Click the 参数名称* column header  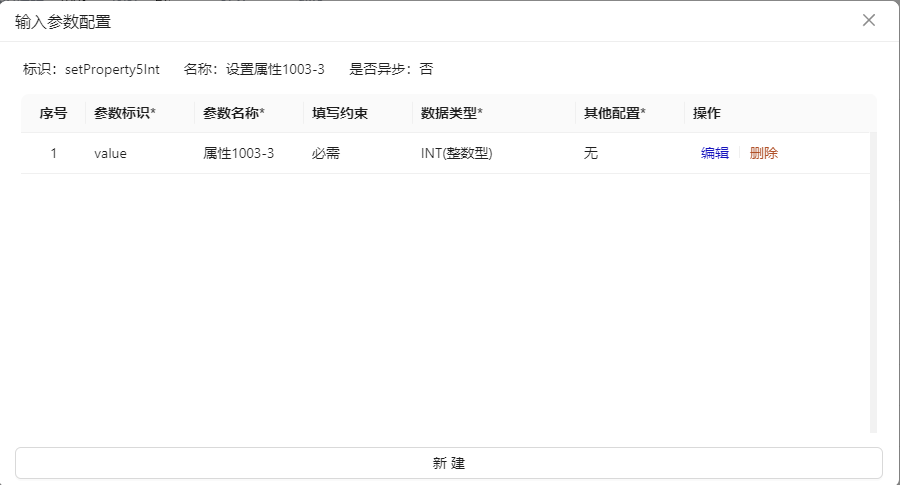coord(234,113)
